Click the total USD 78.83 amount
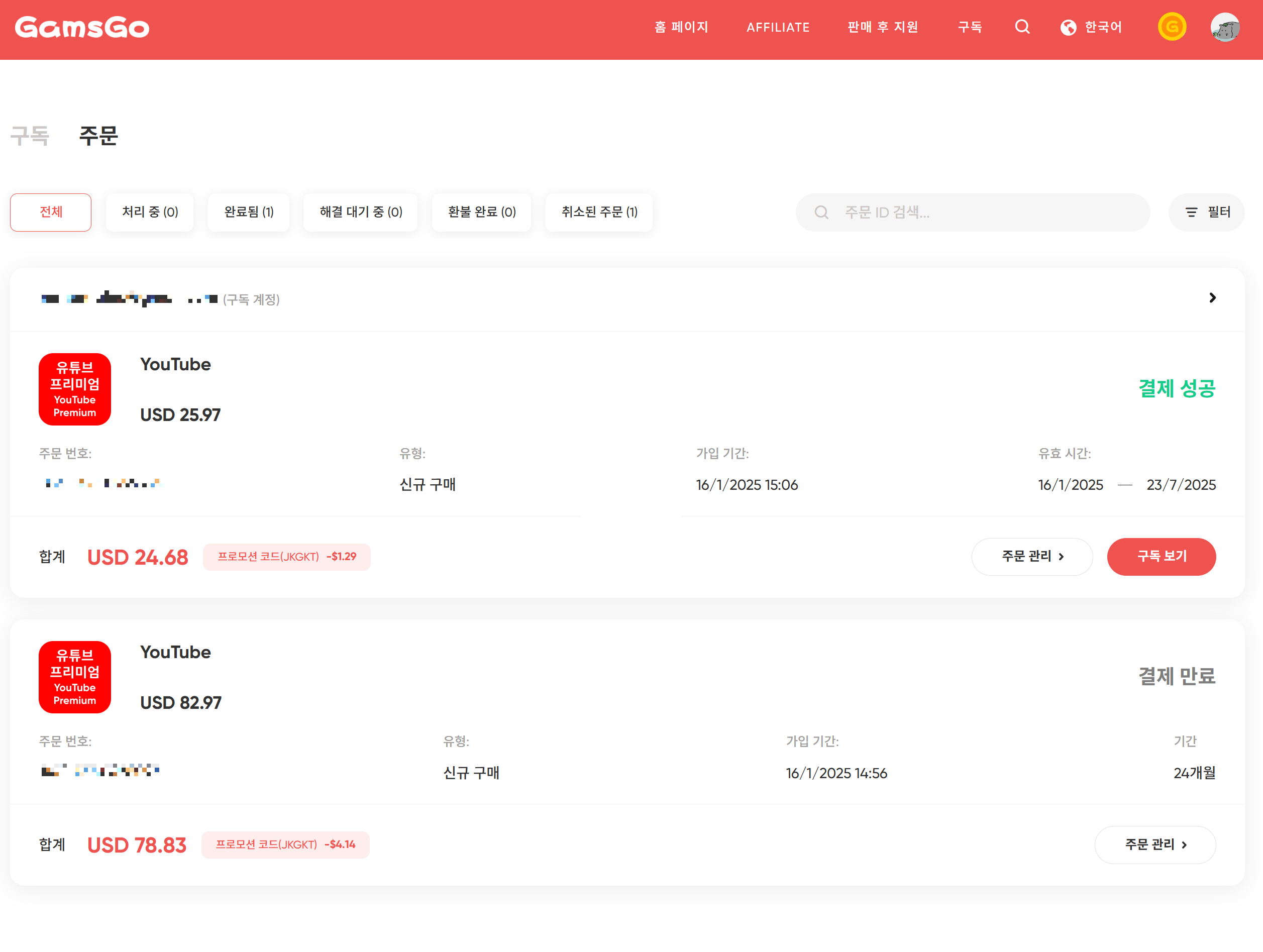 click(x=137, y=844)
